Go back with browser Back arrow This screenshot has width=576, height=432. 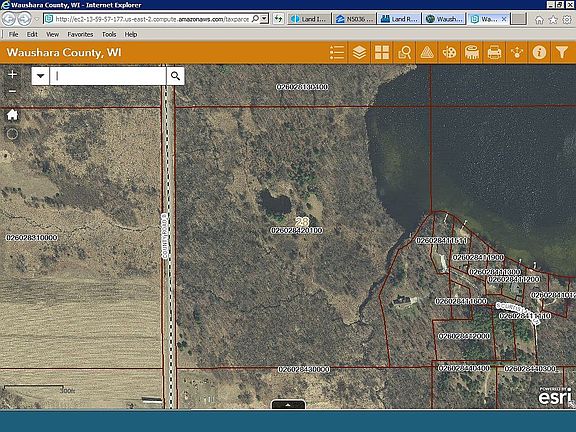[x=9, y=19]
